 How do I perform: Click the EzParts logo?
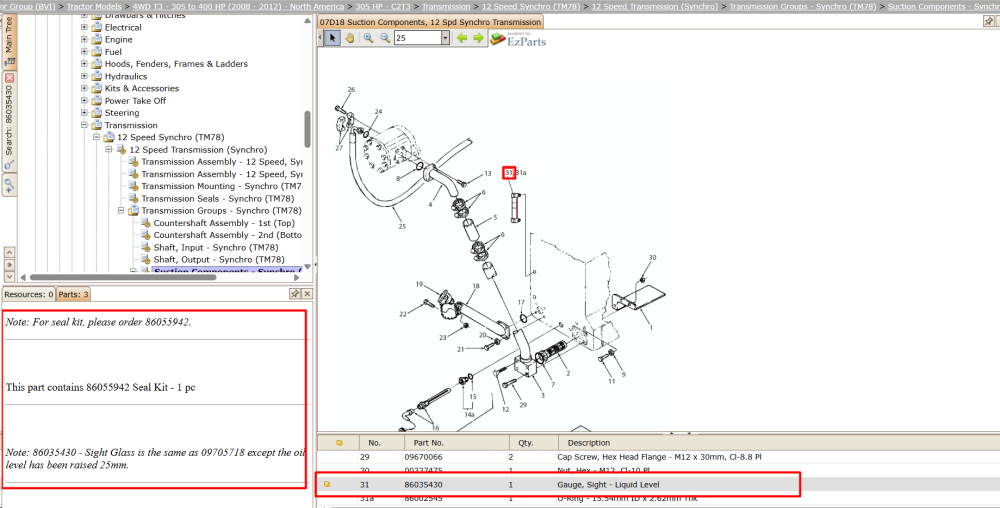coord(518,39)
